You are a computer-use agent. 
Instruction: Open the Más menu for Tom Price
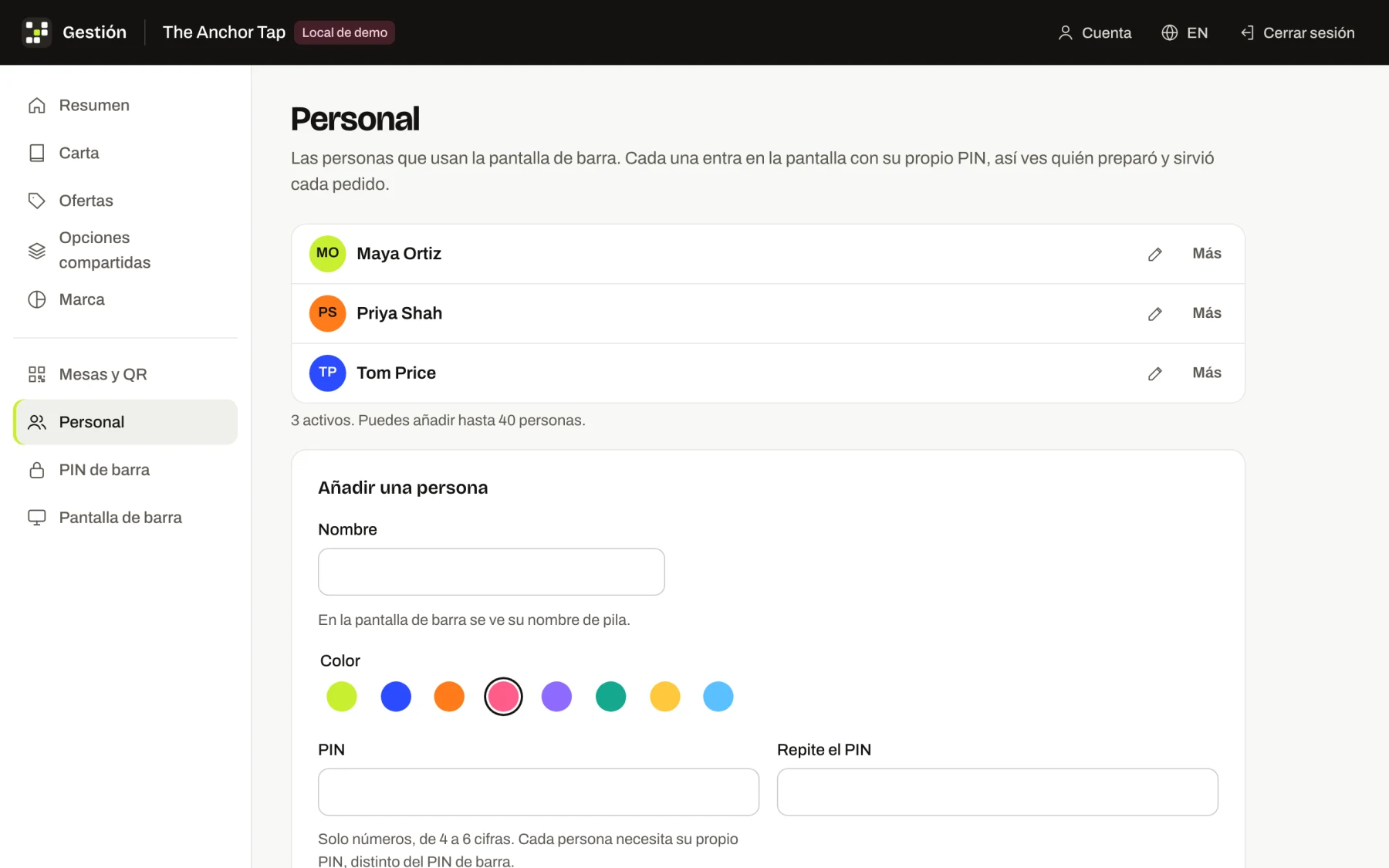pyautogui.click(x=1207, y=373)
